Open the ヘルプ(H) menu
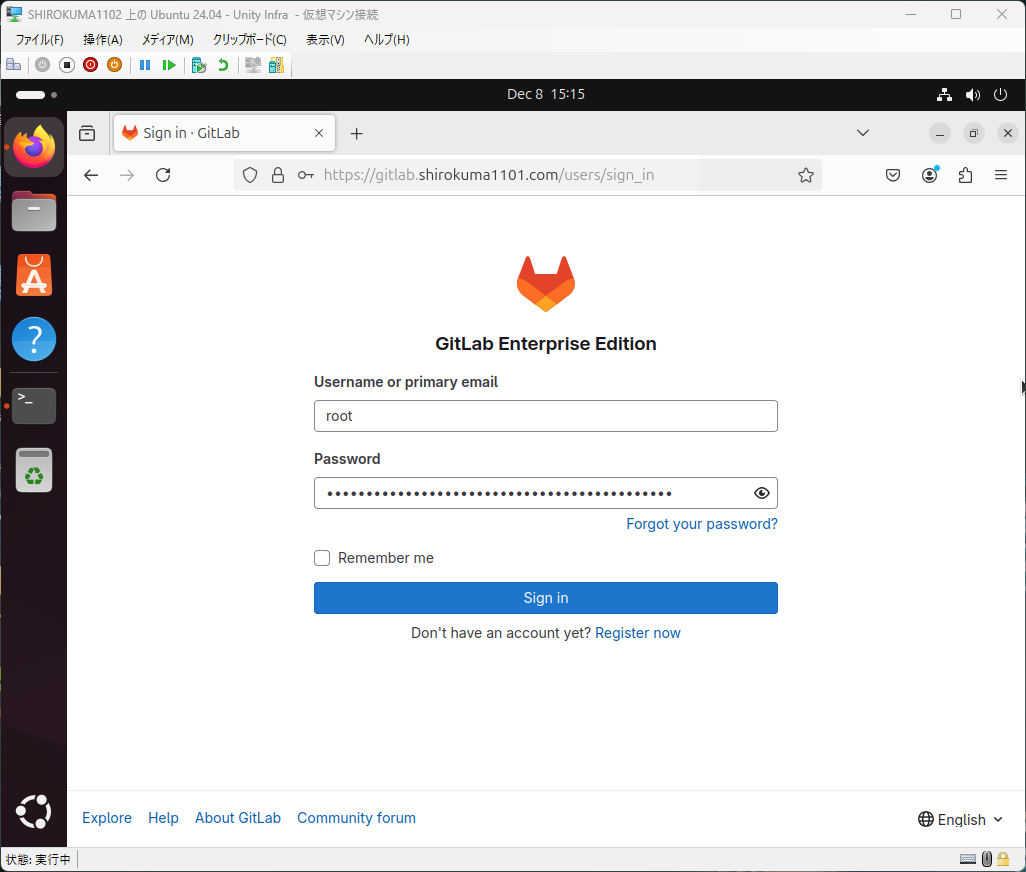This screenshot has width=1026, height=872. (387, 39)
